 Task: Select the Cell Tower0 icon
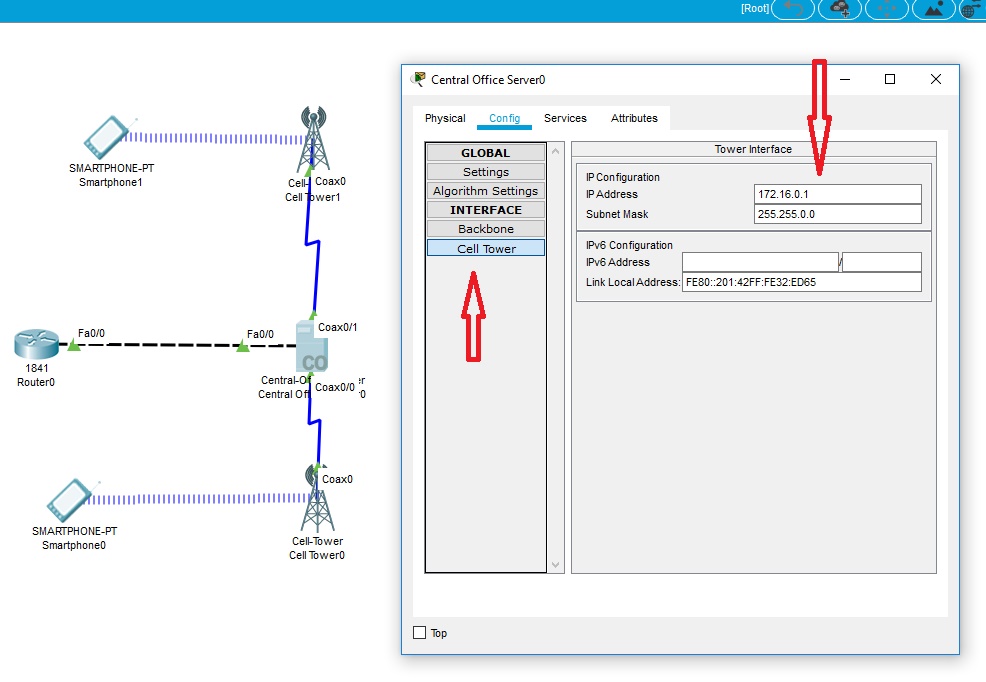pos(317,505)
